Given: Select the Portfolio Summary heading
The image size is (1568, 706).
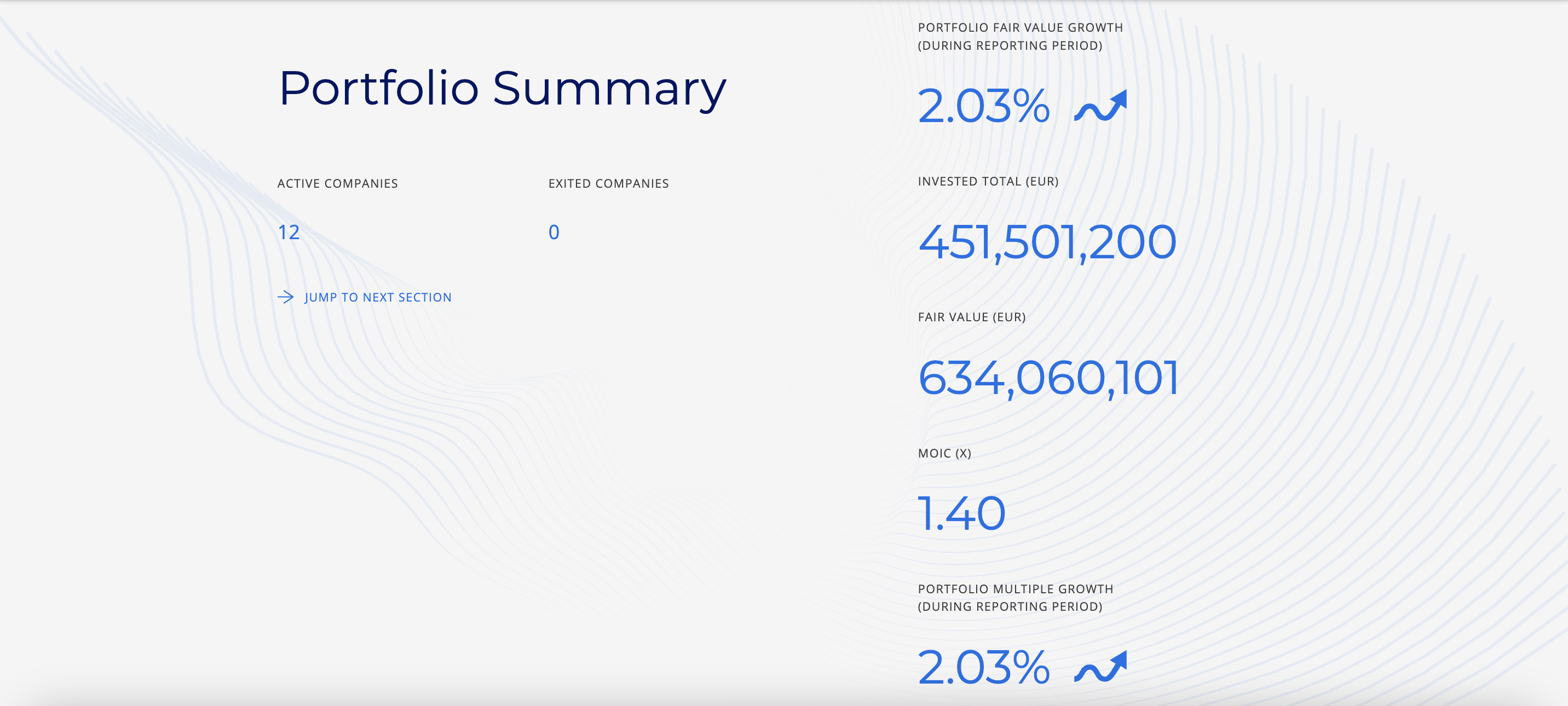Looking at the screenshot, I should [x=502, y=89].
